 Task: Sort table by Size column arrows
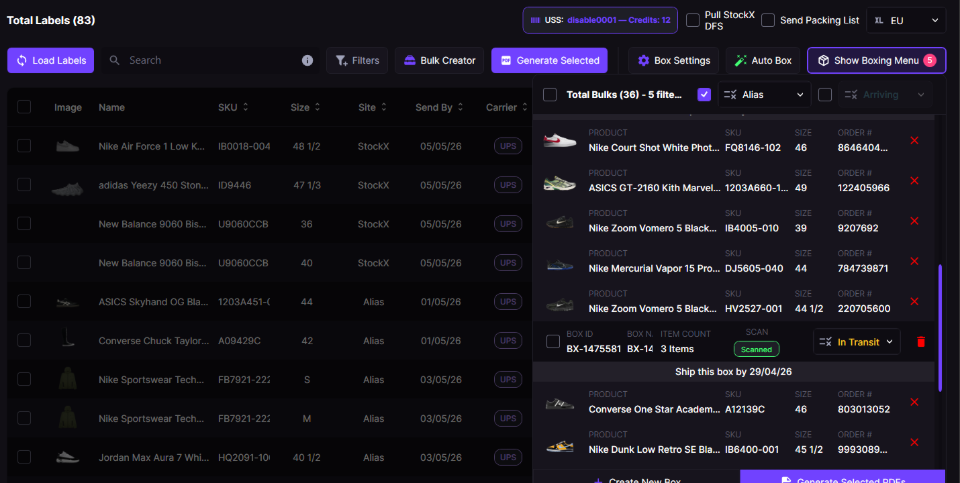(x=317, y=107)
